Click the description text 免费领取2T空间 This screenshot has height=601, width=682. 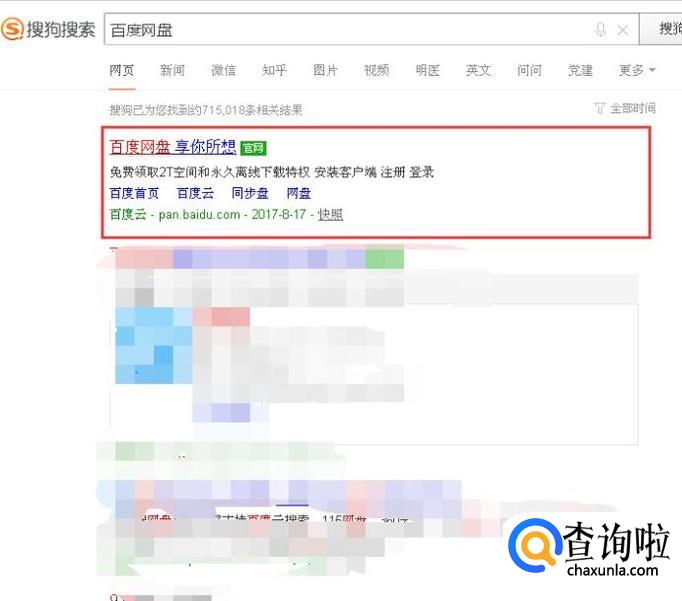point(153,172)
